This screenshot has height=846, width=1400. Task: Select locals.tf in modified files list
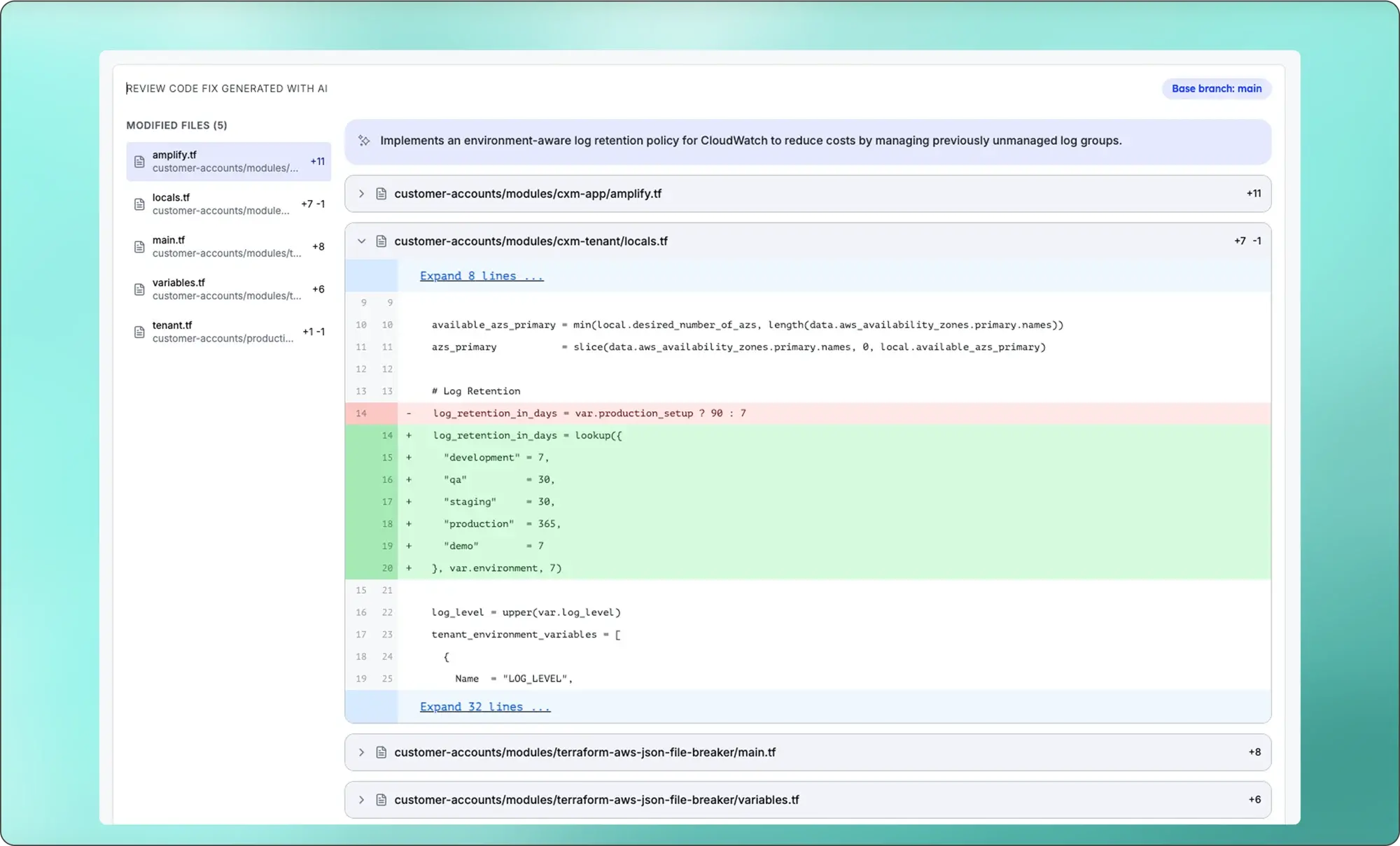(228, 204)
